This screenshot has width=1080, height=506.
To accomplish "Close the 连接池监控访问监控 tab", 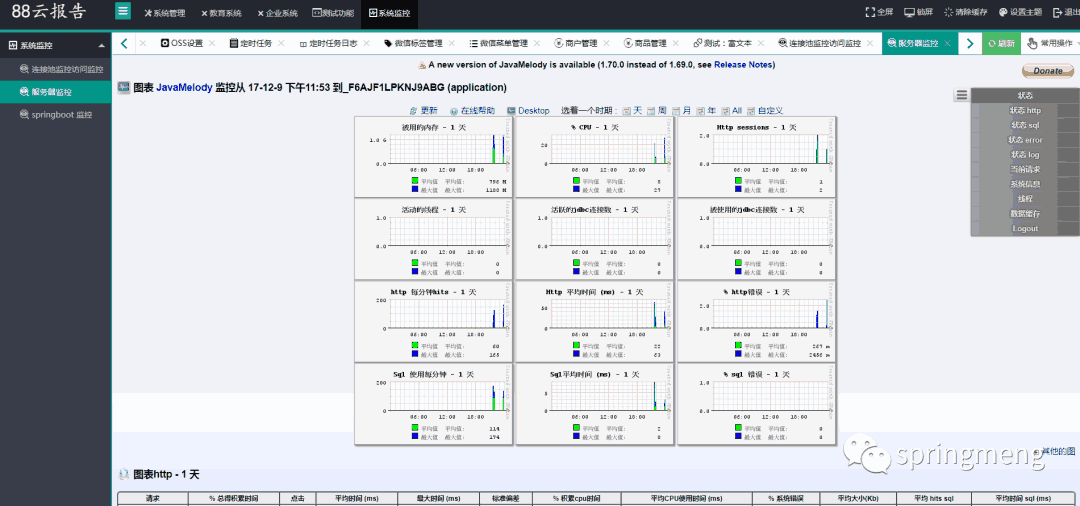I will (x=871, y=43).
